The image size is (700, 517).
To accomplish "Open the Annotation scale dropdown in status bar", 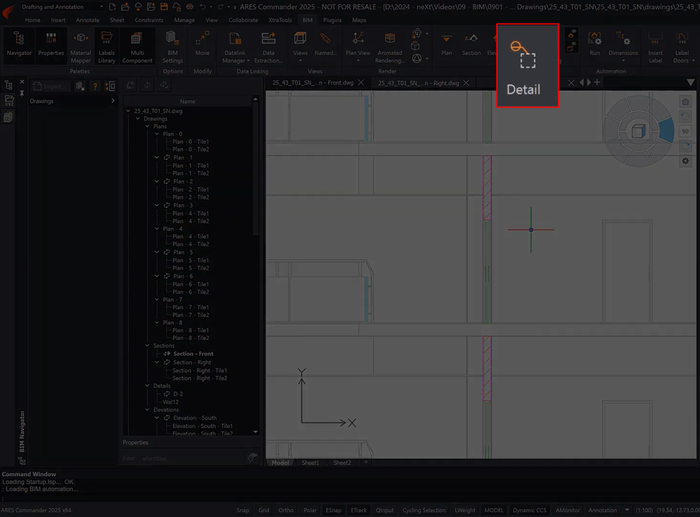I will click(626, 510).
